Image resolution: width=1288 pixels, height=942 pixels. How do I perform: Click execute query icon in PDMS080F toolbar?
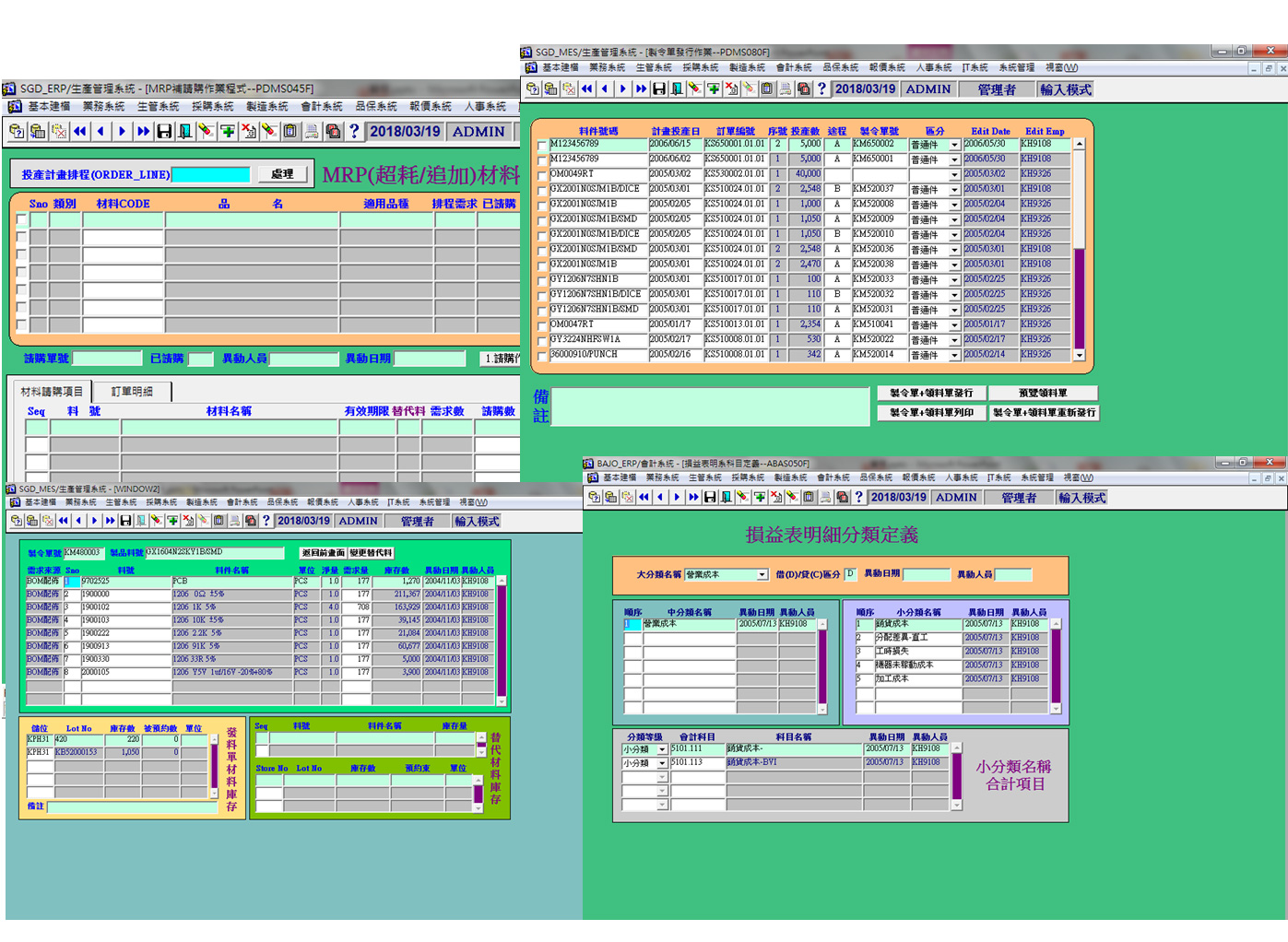click(550, 89)
